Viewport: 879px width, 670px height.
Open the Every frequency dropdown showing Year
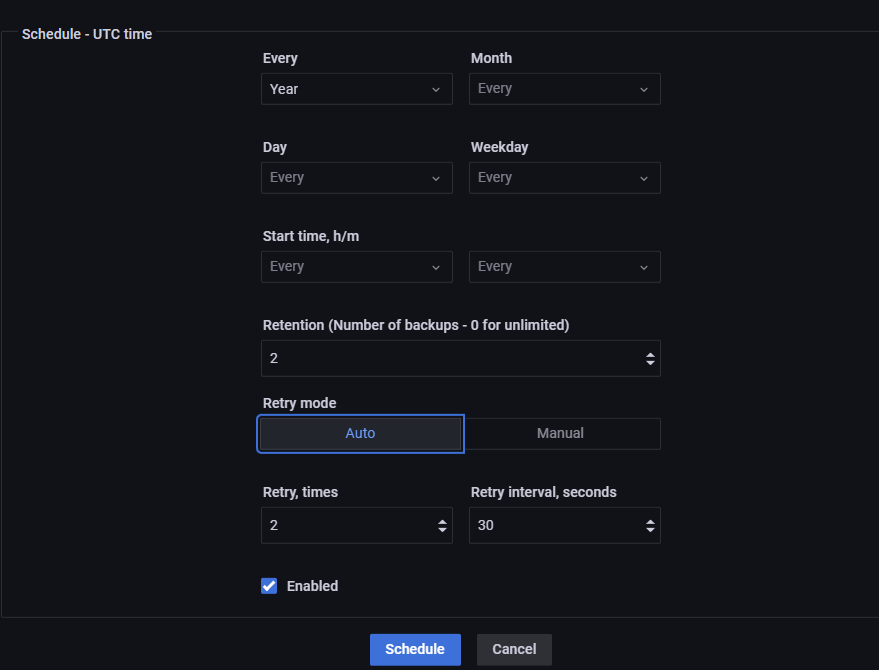coord(357,89)
